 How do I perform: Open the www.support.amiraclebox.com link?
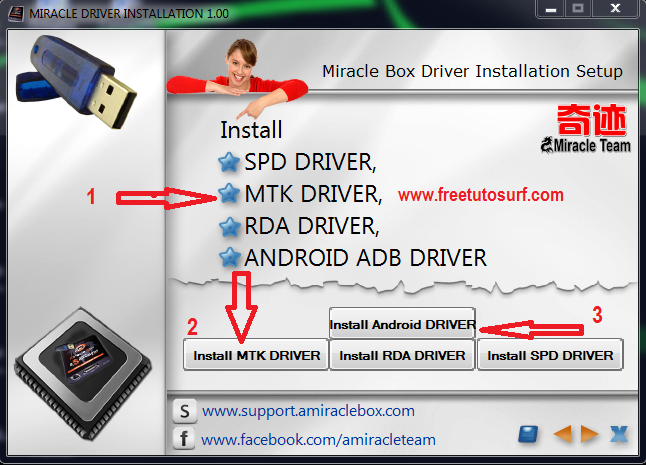coord(308,411)
